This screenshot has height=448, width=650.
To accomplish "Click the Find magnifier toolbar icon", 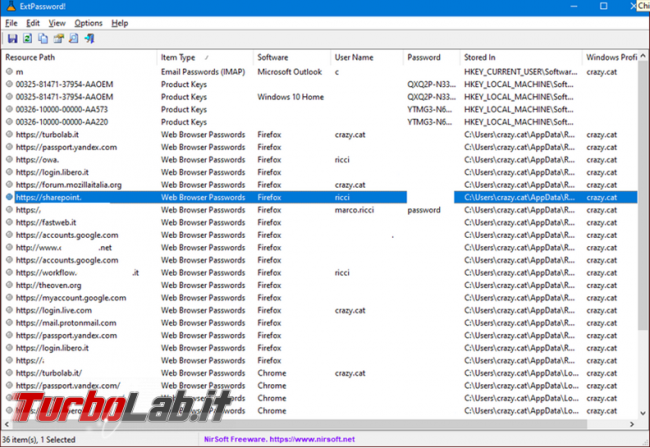I will coord(73,39).
